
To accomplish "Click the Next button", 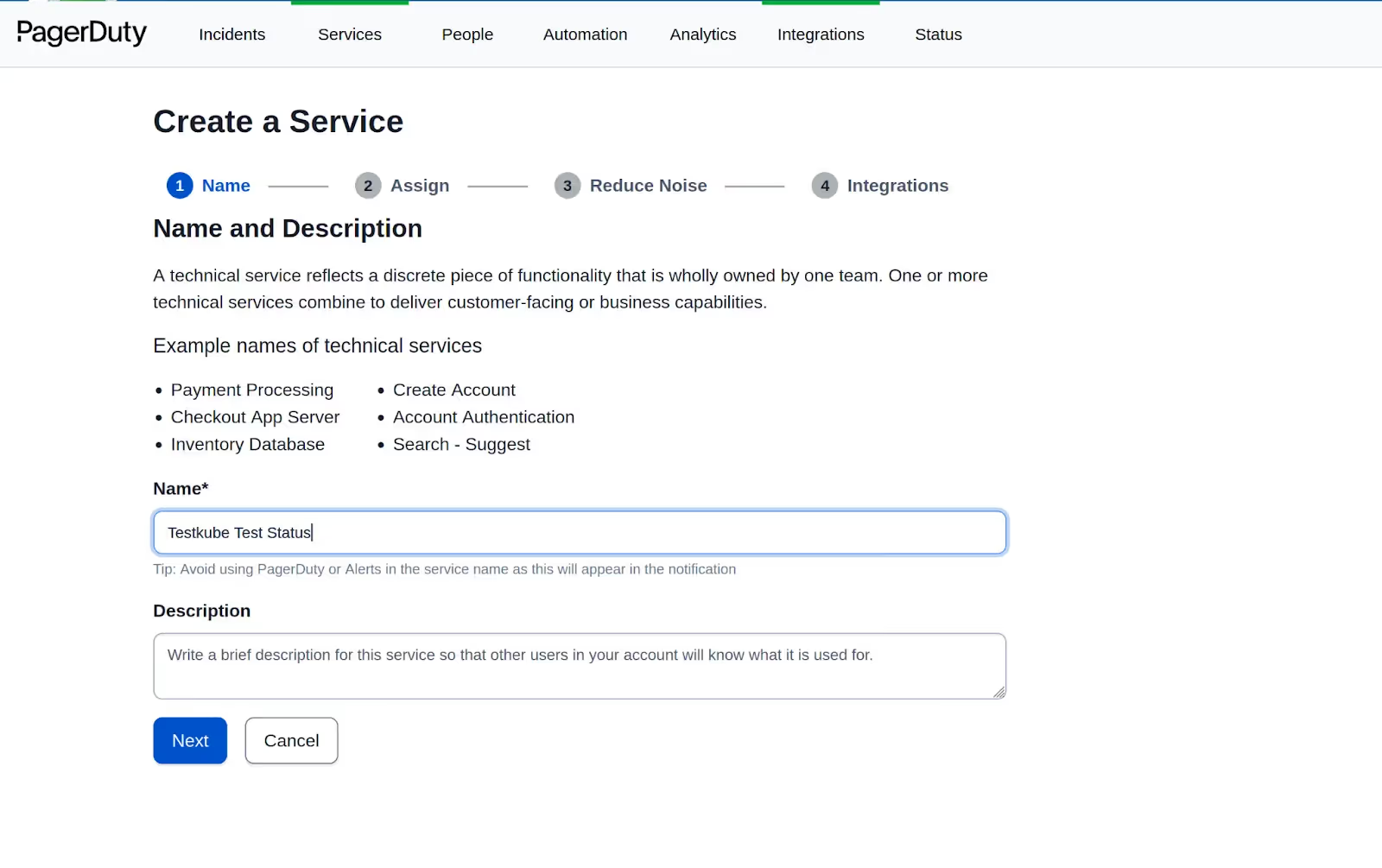I will click(x=190, y=740).
